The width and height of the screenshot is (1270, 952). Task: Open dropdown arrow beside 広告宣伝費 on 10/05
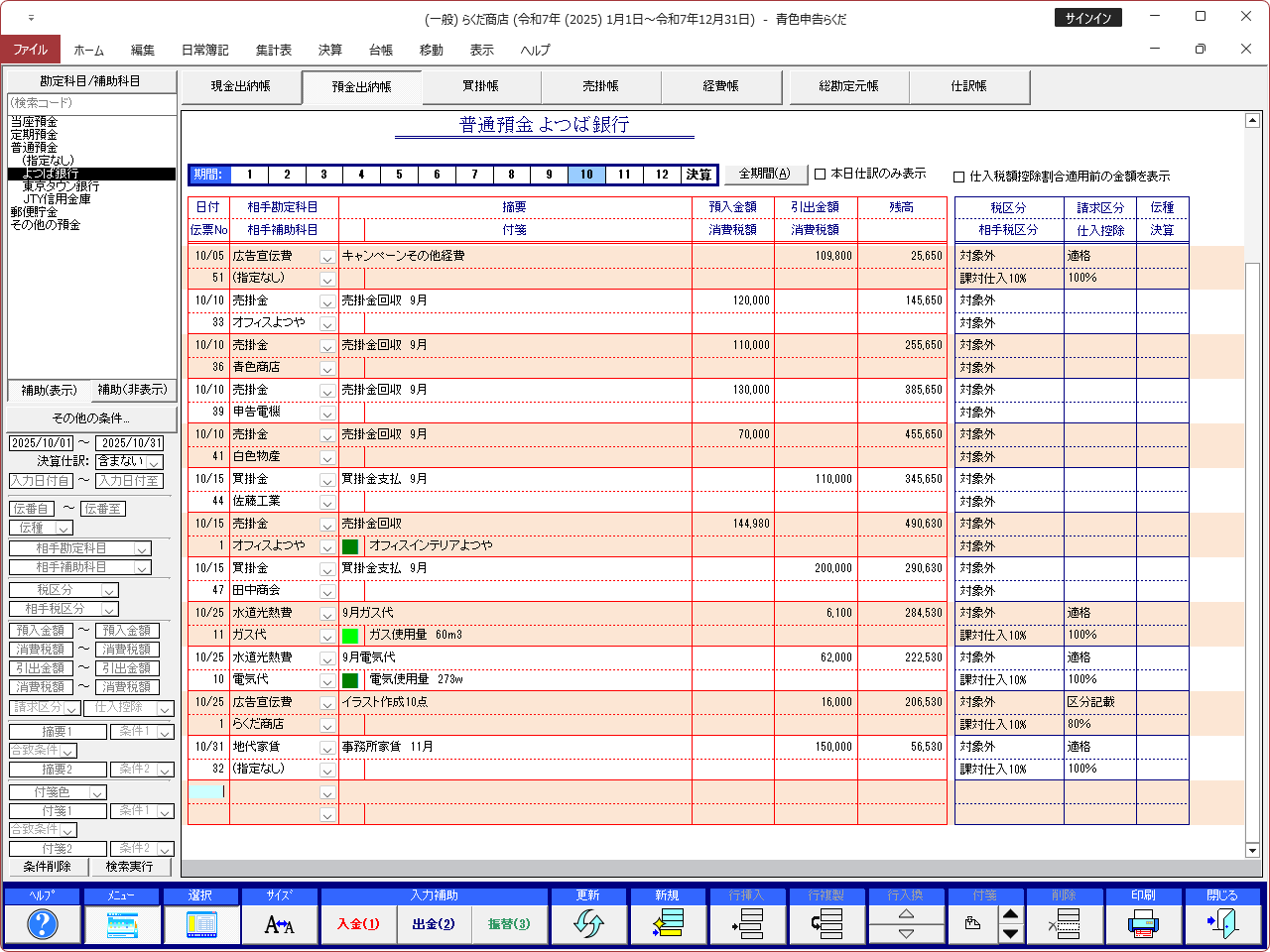[326, 257]
